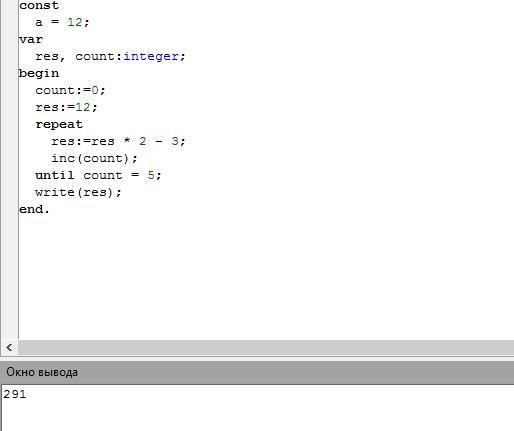Click the until count = 5 line
Image resolution: width=514 pixels, height=431 pixels.
98,175
